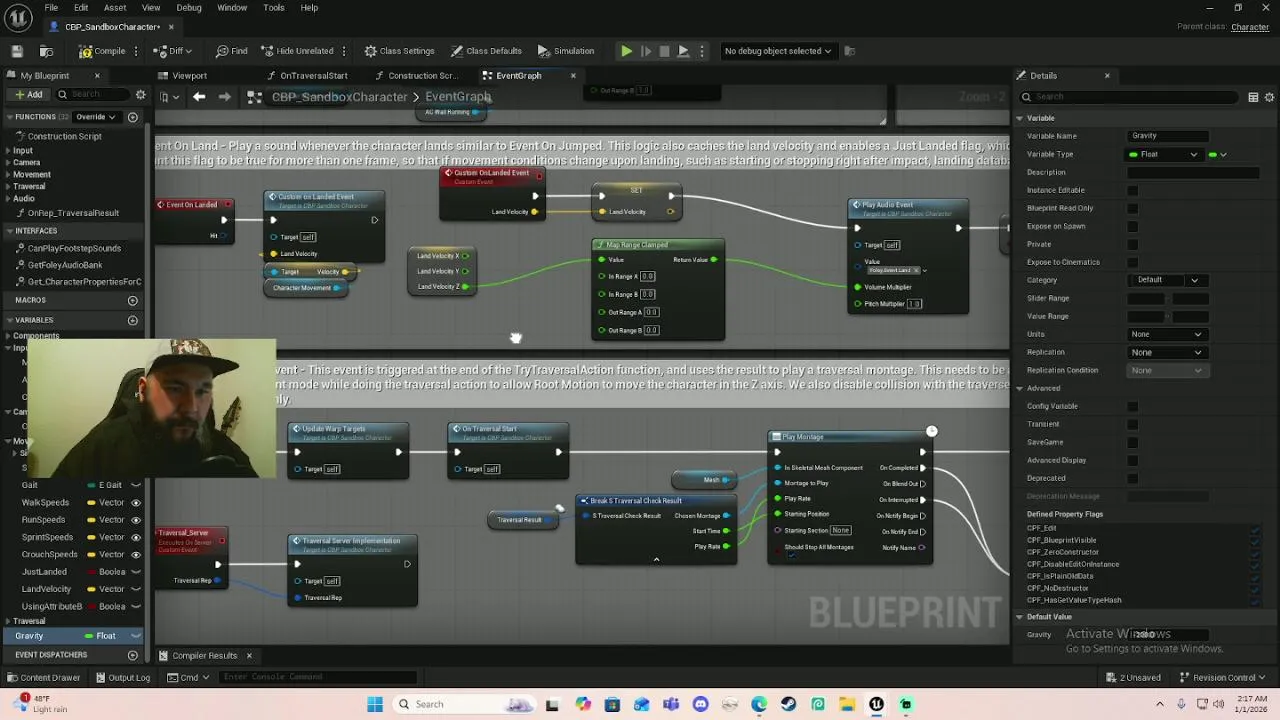Click the Find toolbar button
This screenshot has width=1280, height=720.
(231, 51)
